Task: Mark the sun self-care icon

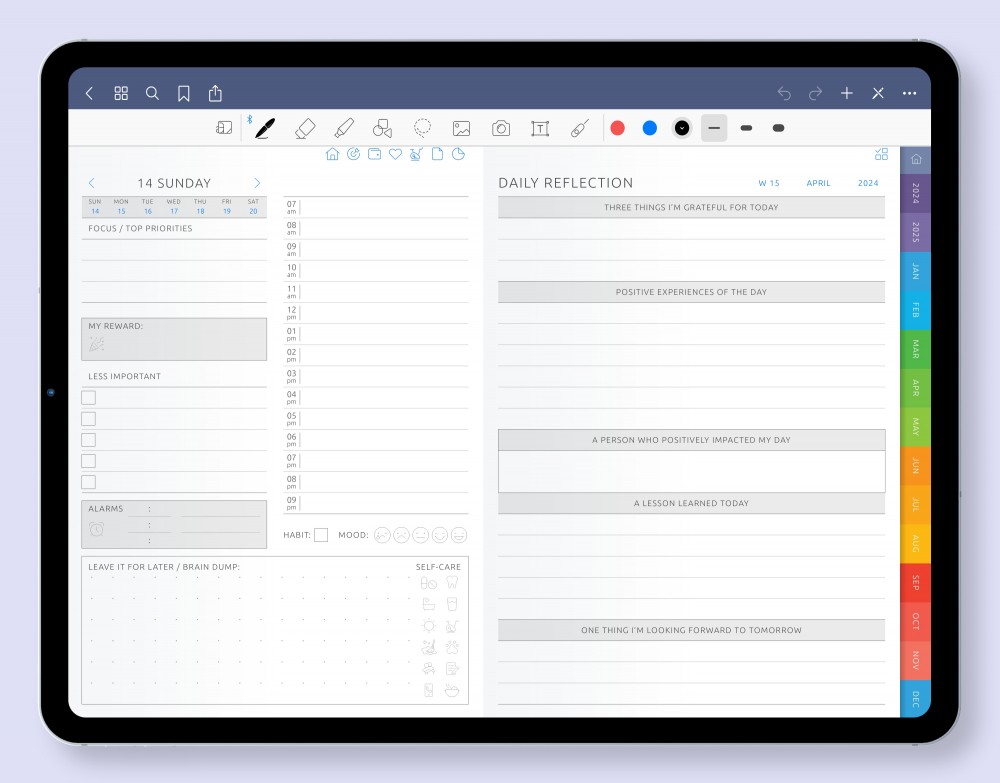Action: pos(429,626)
